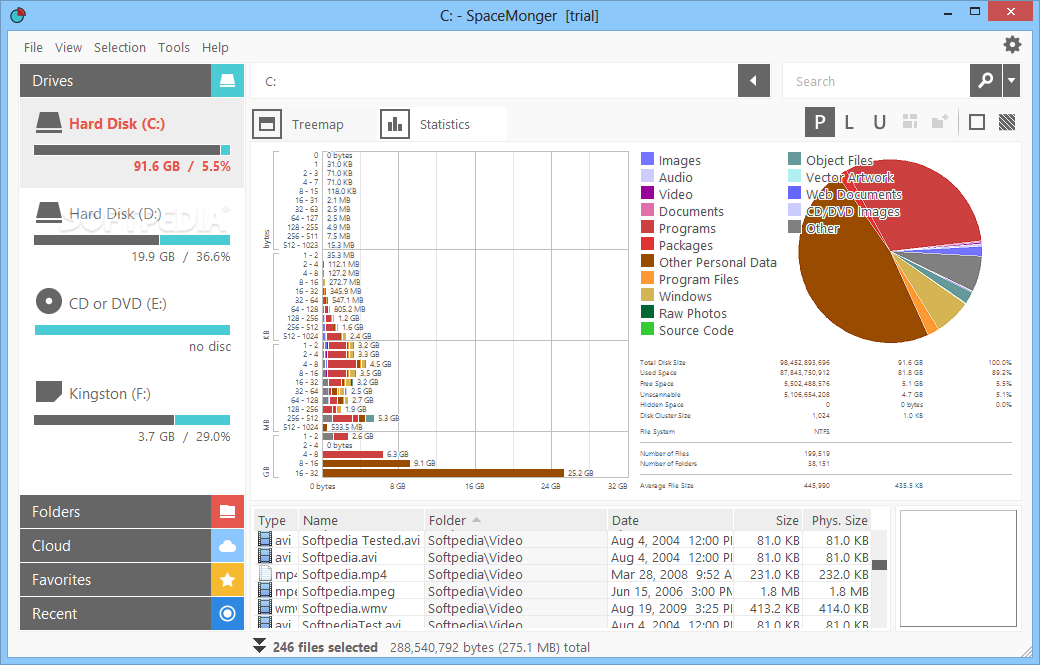Expand the selection summary arrow icon
Viewport: 1040px width, 665px height.
tap(259, 646)
